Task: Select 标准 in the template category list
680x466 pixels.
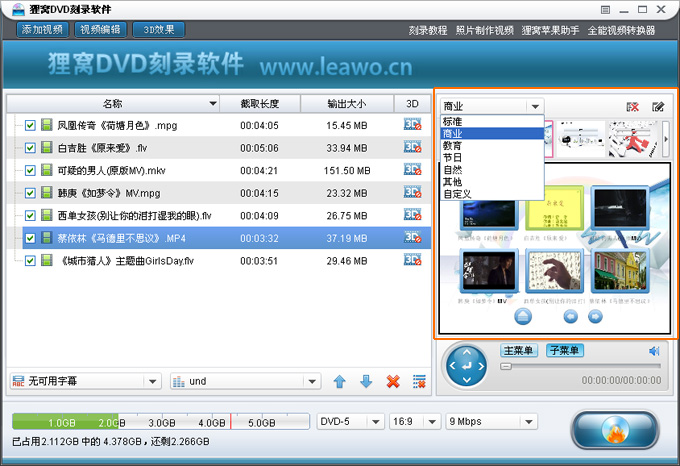Action: tap(492, 121)
